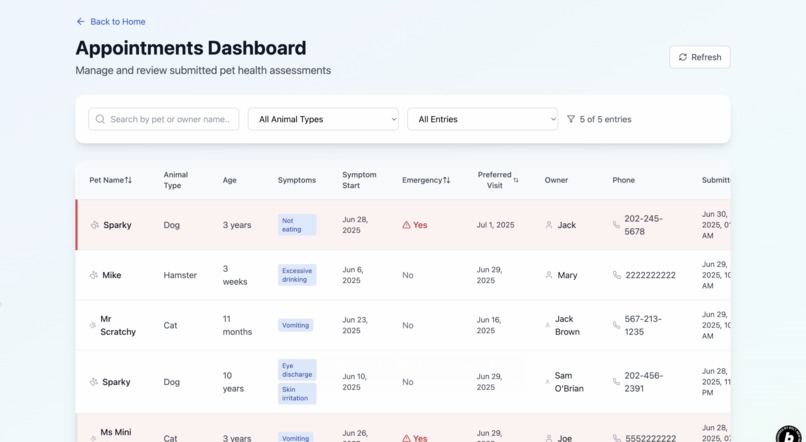Click the Skin irritation symptom tag

coord(297,394)
